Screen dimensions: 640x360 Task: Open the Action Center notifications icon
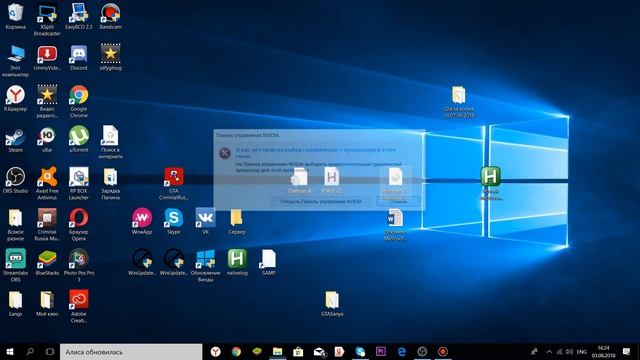coord(627,351)
